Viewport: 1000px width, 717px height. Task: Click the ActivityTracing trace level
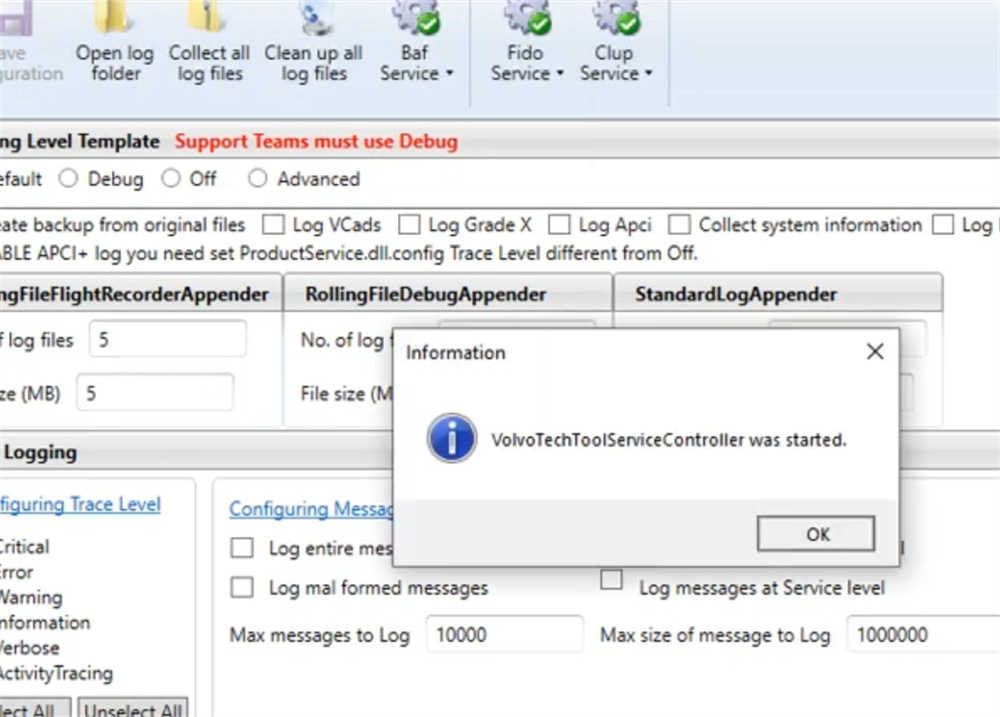[x=56, y=674]
